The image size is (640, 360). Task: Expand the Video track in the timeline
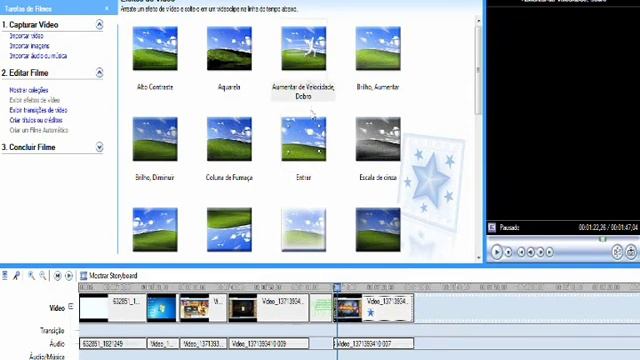(x=71, y=306)
